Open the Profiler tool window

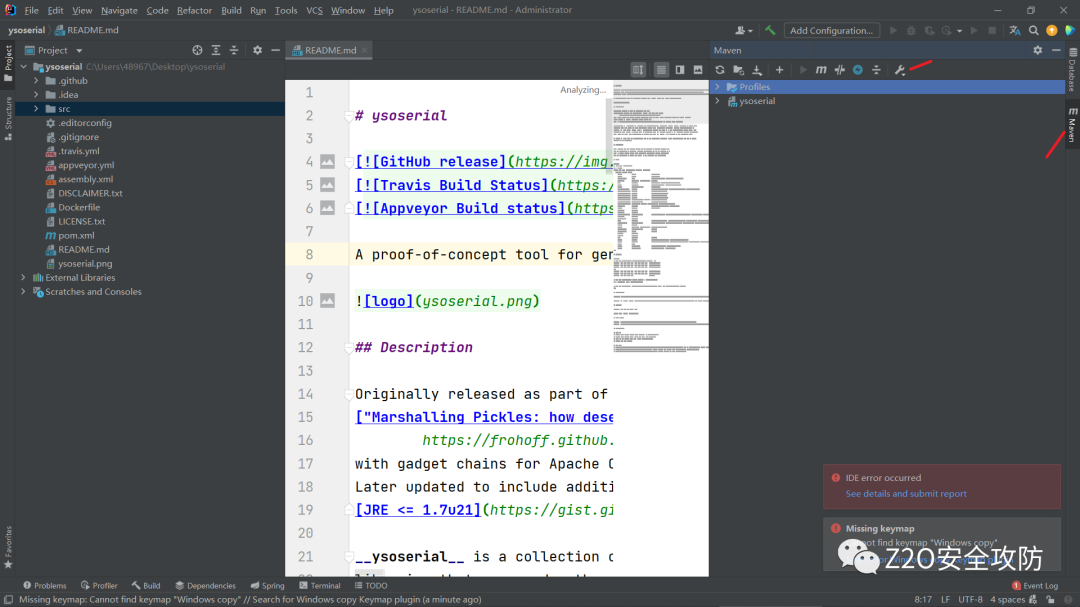tap(99, 586)
